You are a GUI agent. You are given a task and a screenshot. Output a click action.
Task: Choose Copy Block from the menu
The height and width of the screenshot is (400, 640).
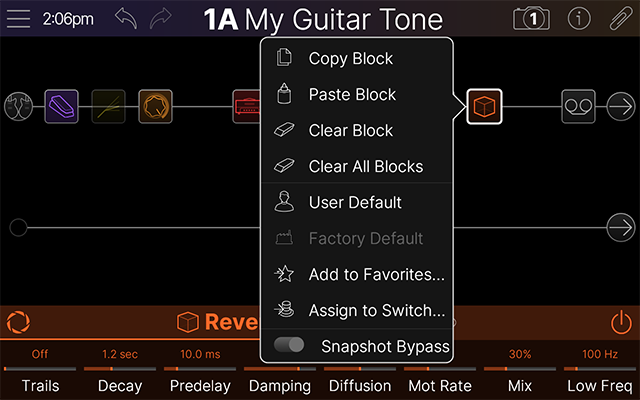click(x=350, y=59)
